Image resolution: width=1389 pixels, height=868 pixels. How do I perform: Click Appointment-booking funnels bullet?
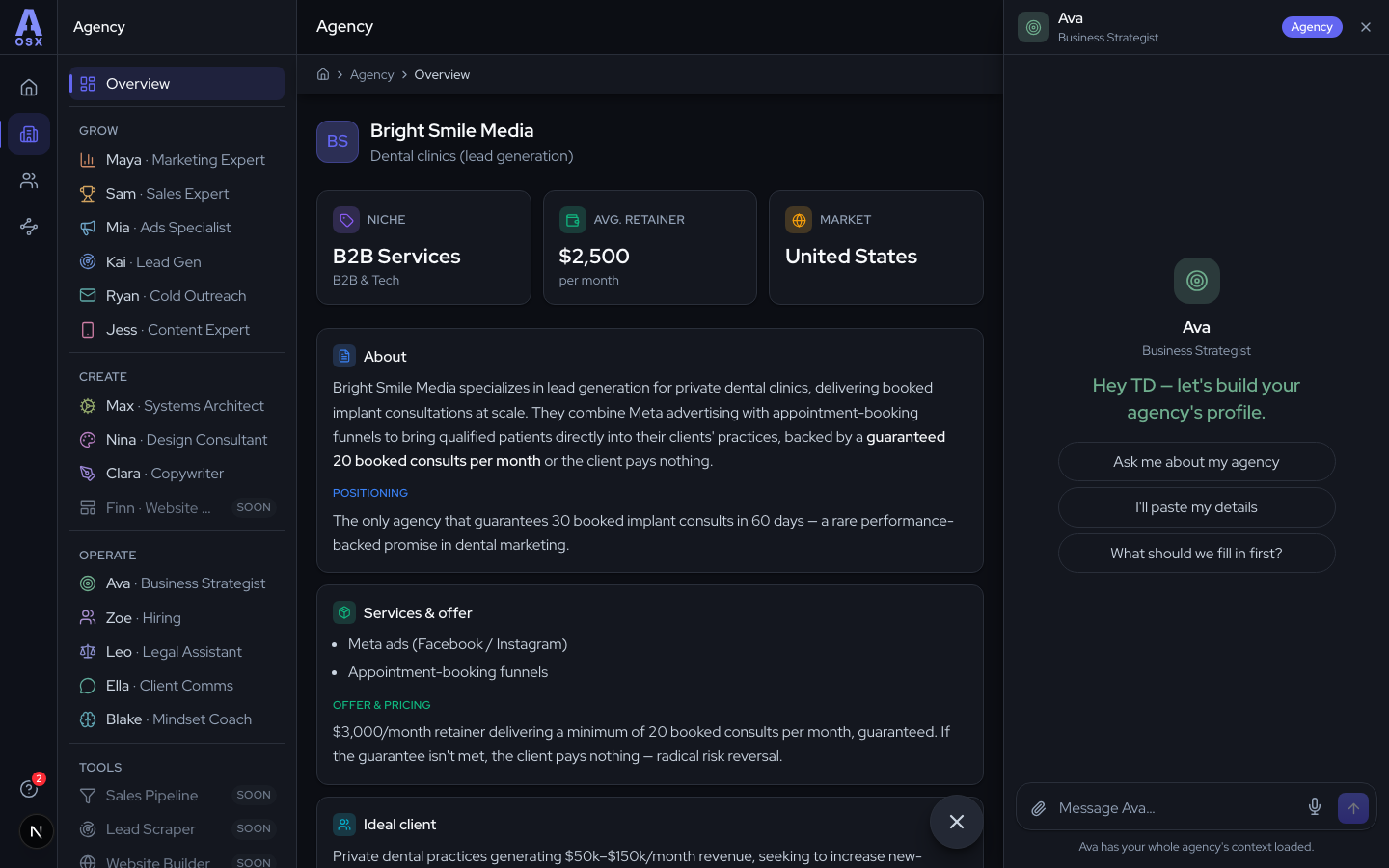click(x=448, y=672)
